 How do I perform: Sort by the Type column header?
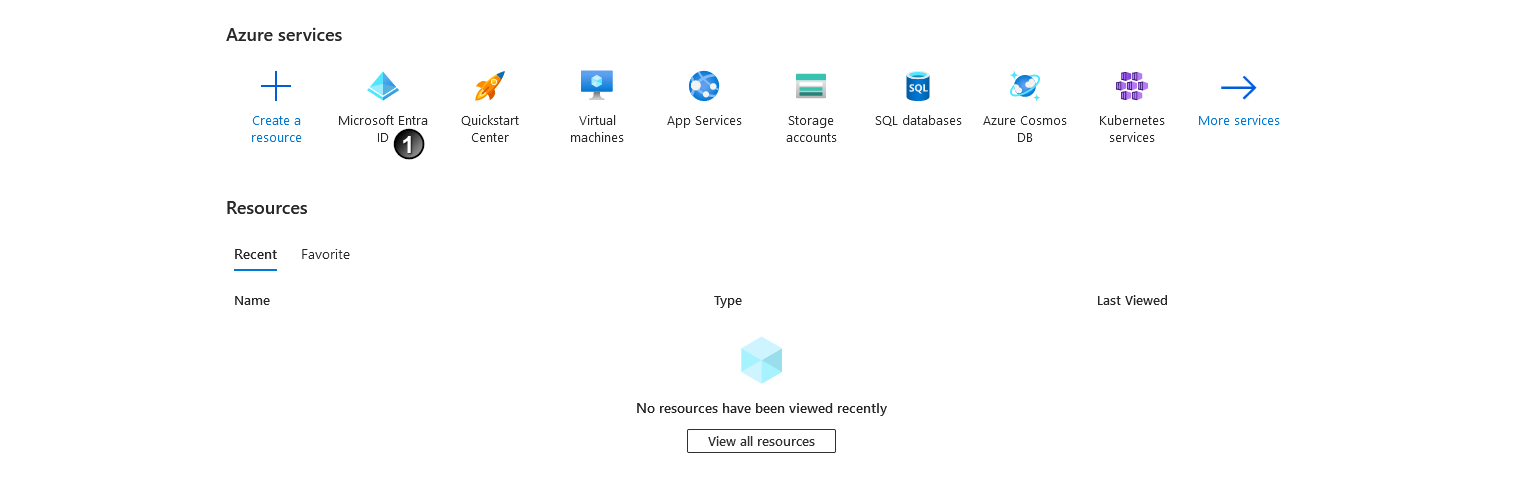click(x=728, y=301)
